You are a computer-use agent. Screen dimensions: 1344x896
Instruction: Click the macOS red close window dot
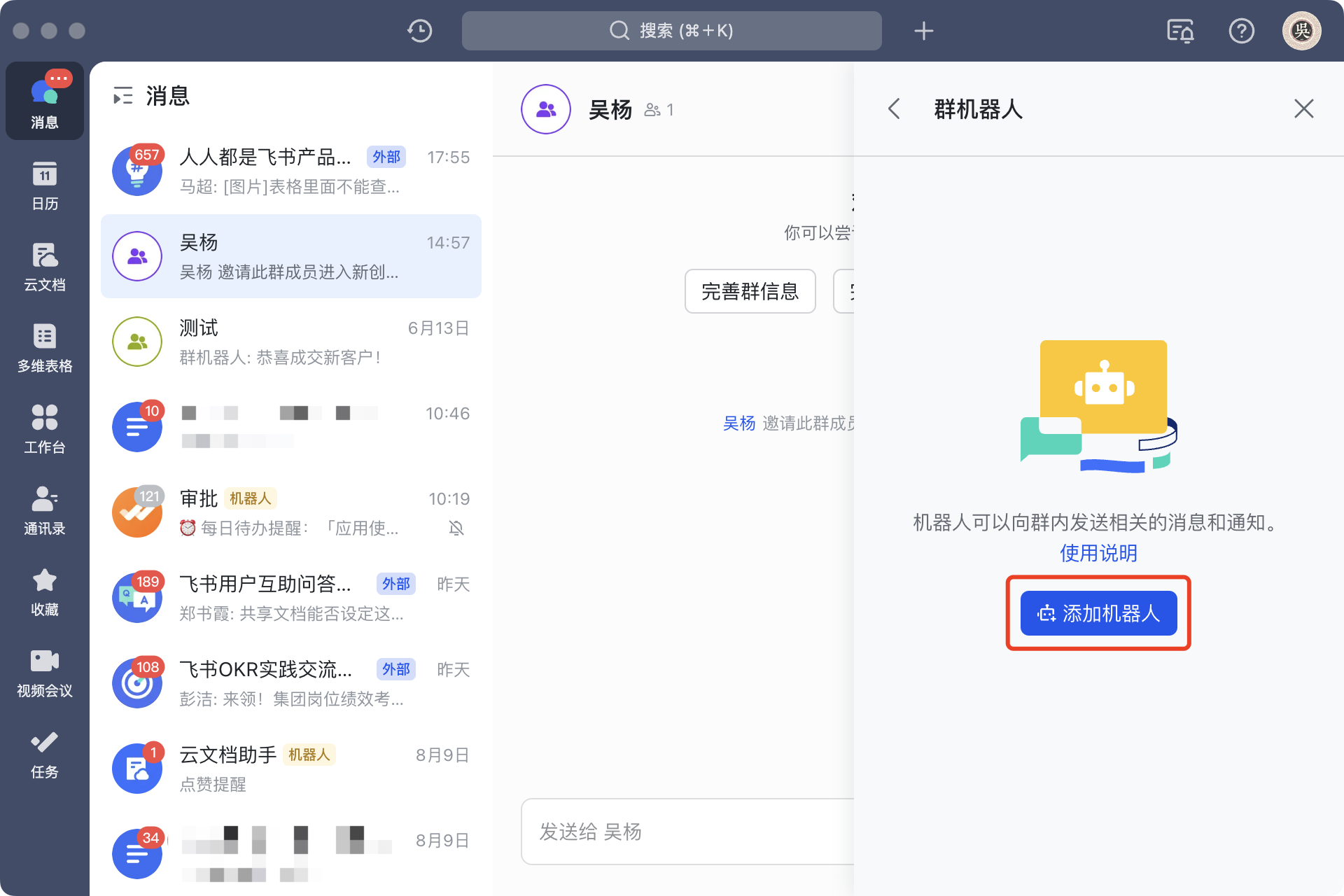coord(21,31)
